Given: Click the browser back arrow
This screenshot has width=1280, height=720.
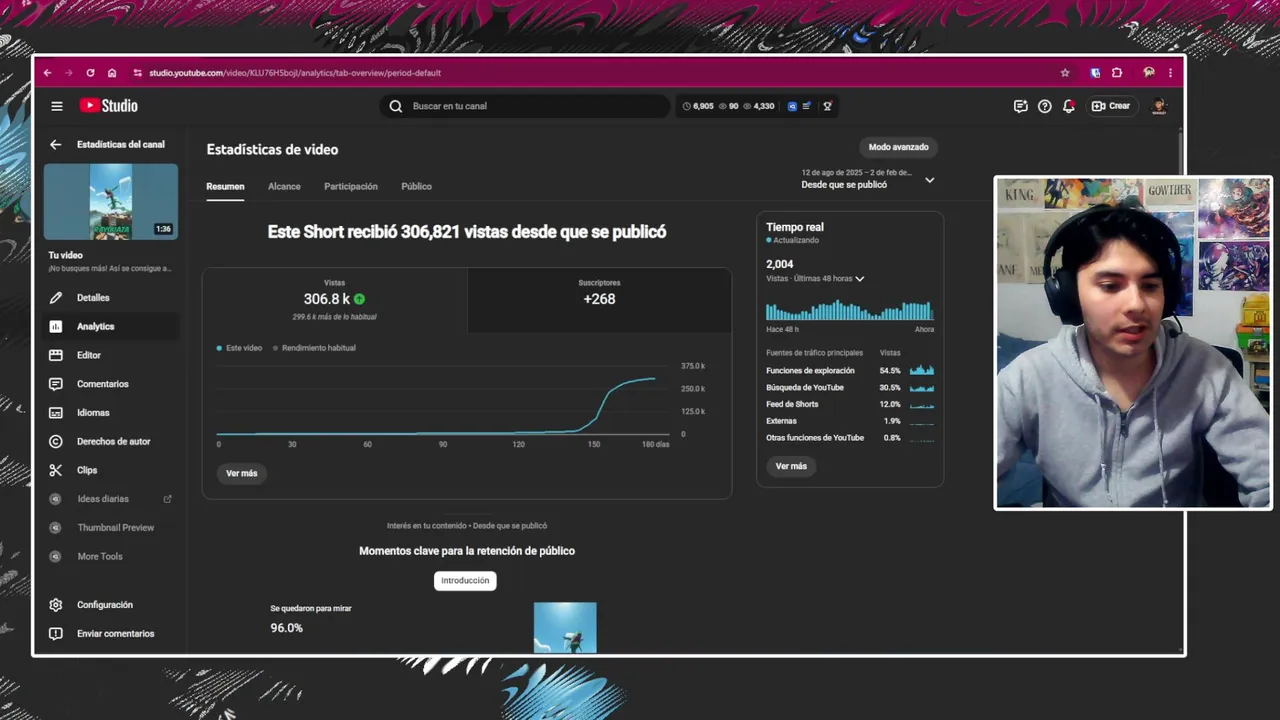Looking at the screenshot, I should click(x=47, y=73).
